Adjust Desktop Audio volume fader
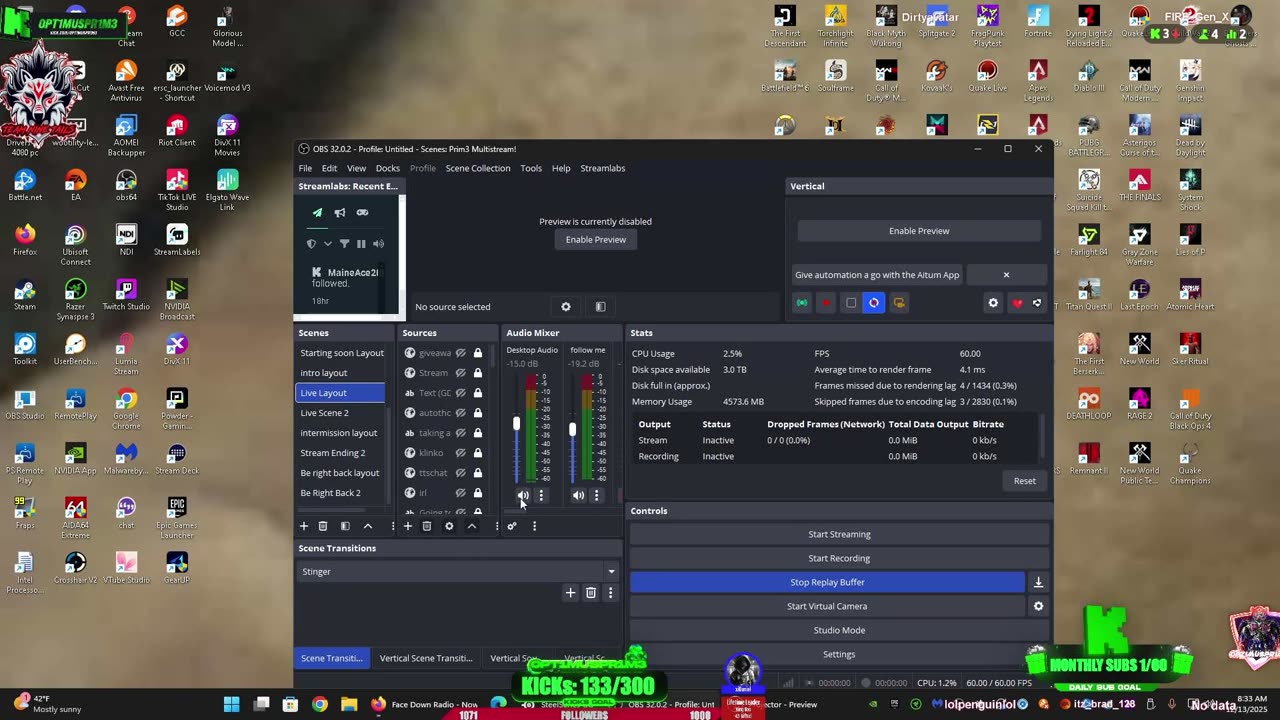This screenshot has width=1280, height=720. (517, 425)
